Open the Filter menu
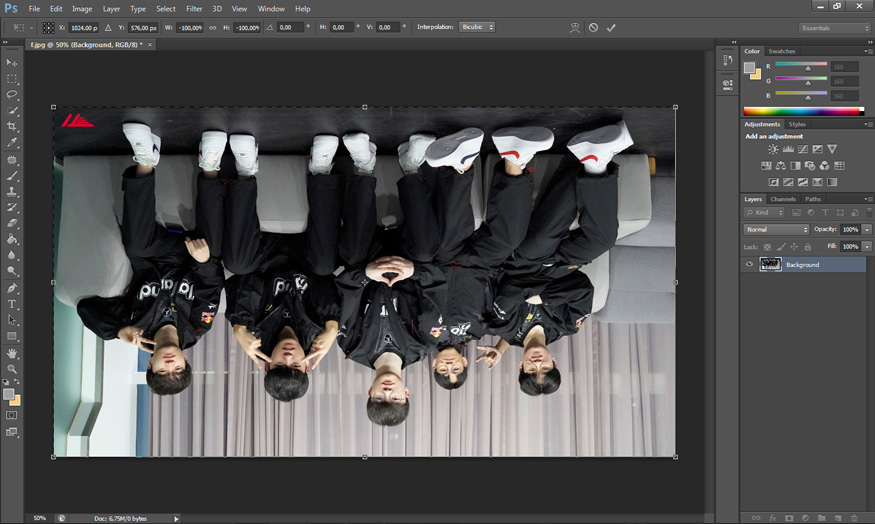875x524 pixels. coord(194,8)
